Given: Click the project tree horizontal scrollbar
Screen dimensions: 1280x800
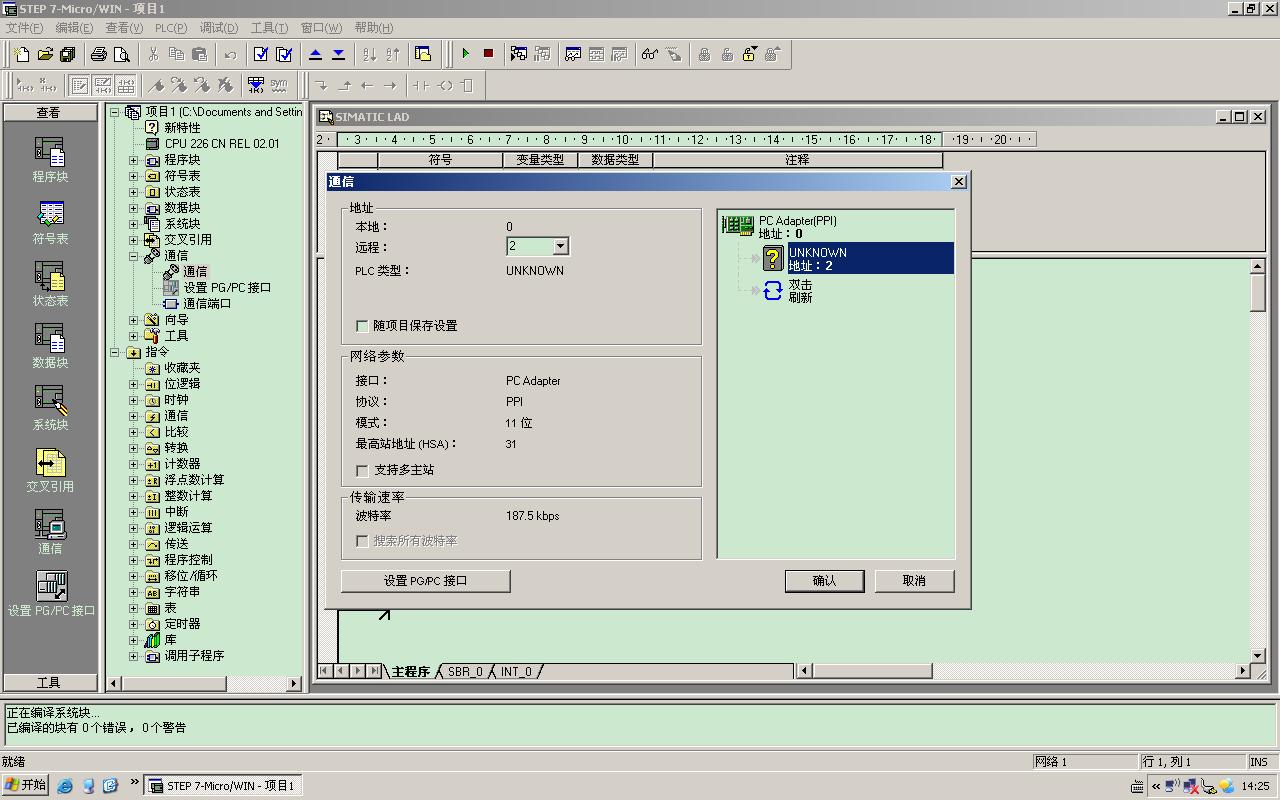Looking at the screenshot, I should click(205, 683).
